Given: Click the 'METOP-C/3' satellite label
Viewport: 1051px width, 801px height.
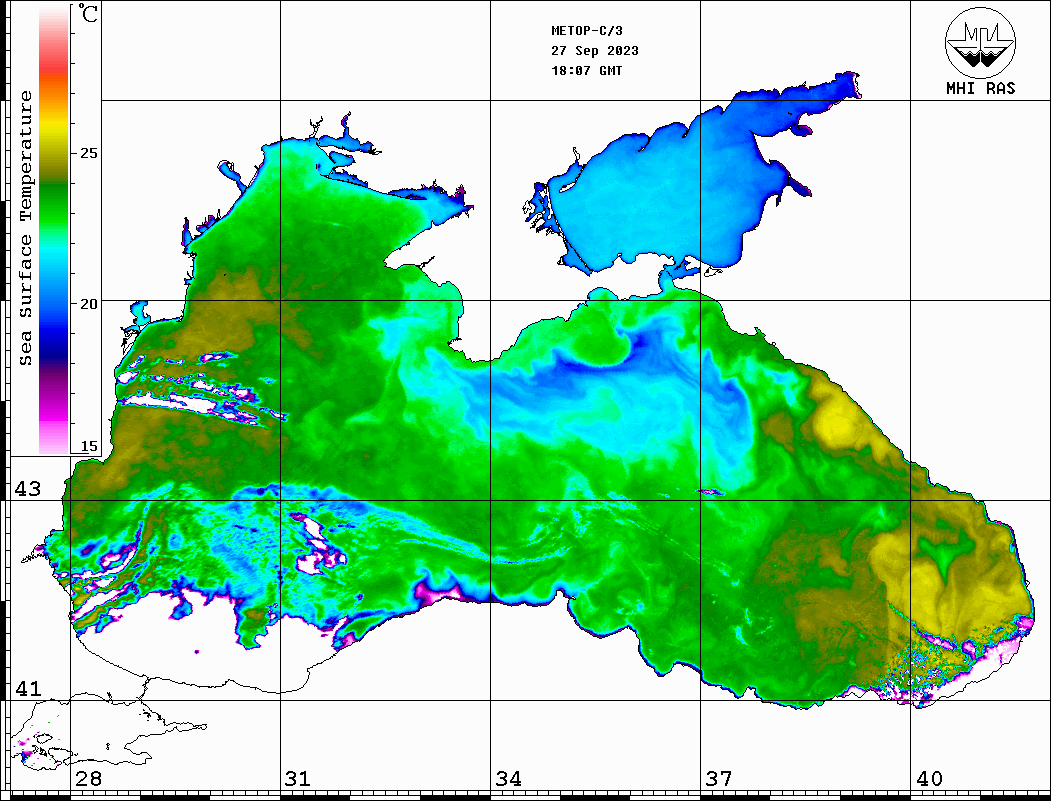Looking at the screenshot, I should 586,31.
